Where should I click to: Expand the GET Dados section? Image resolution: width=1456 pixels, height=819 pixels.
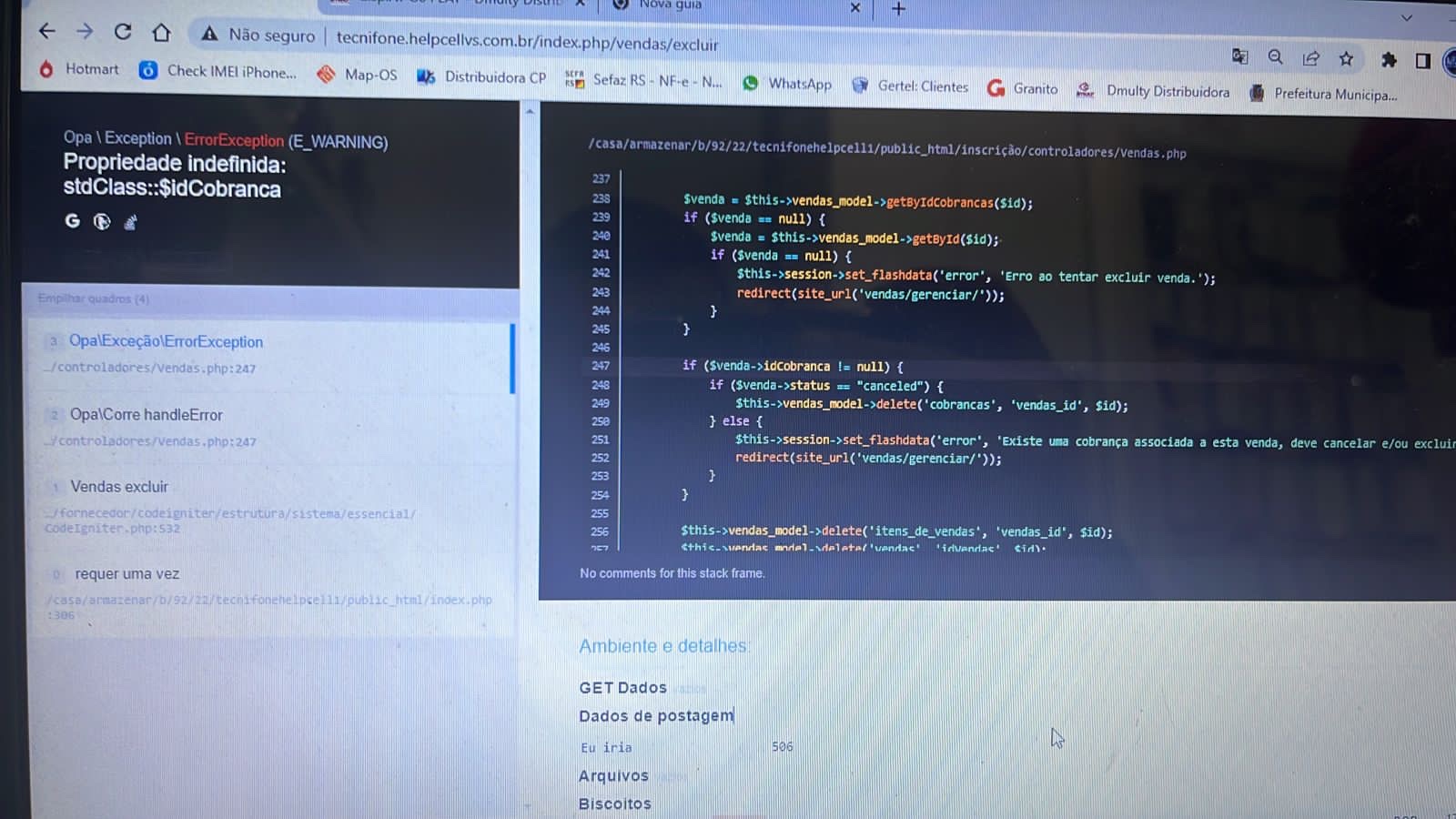click(x=622, y=687)
